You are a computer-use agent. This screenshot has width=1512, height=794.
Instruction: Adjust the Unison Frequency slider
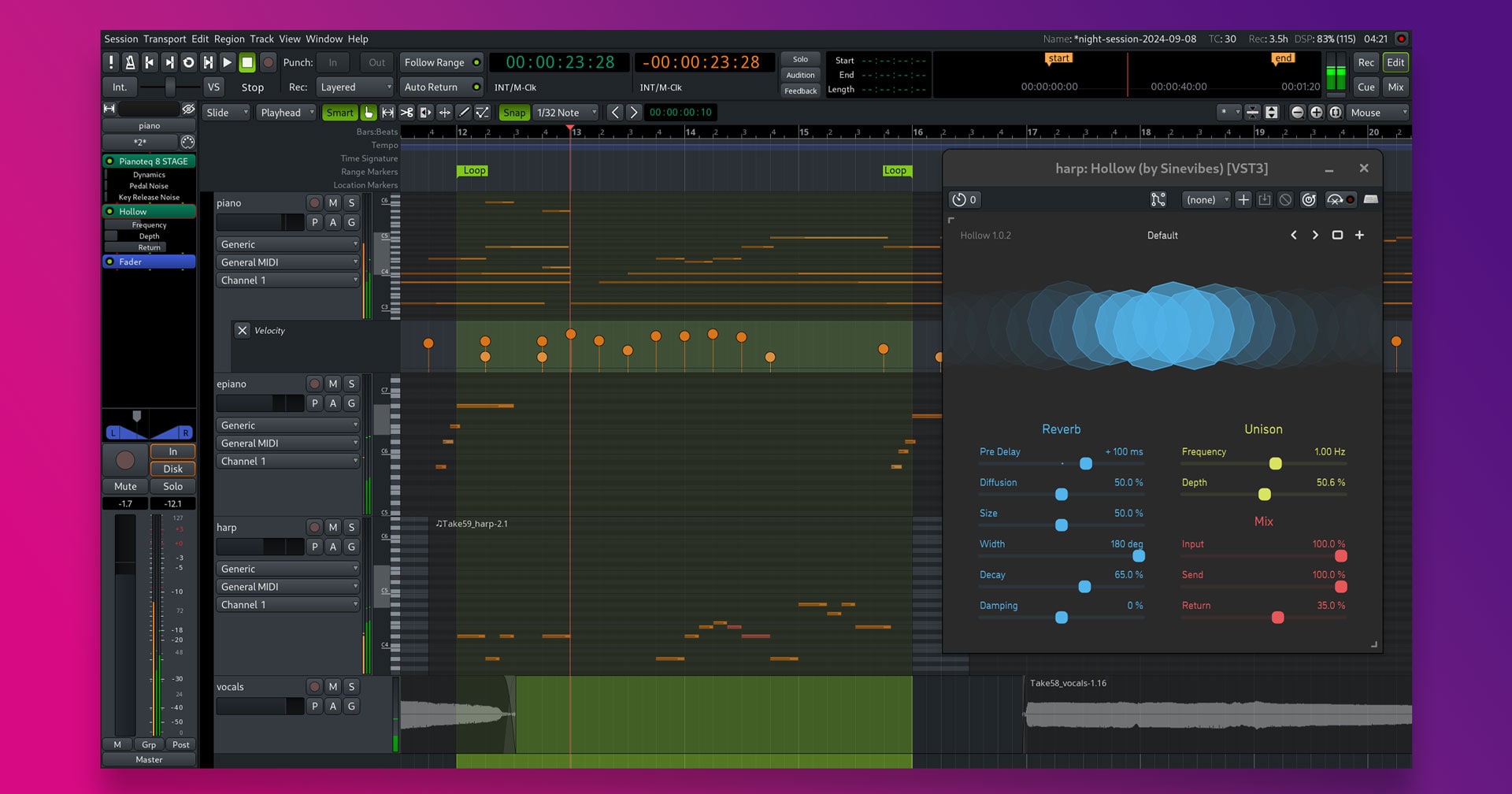(1263, 464)
